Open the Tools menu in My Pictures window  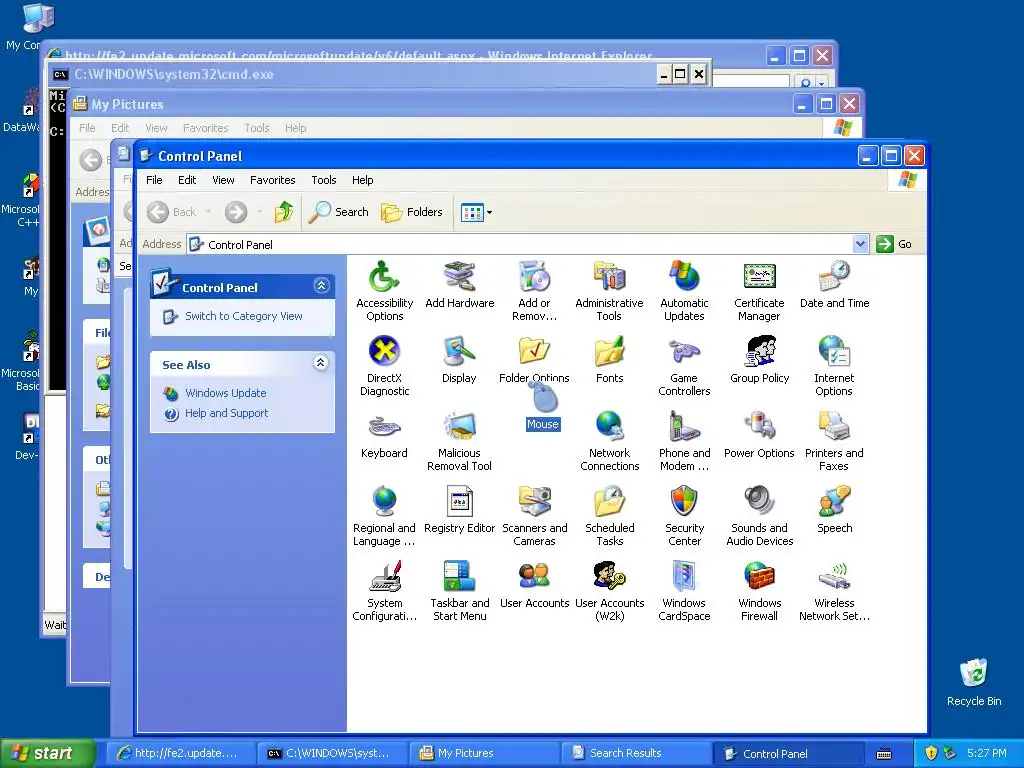257,128
